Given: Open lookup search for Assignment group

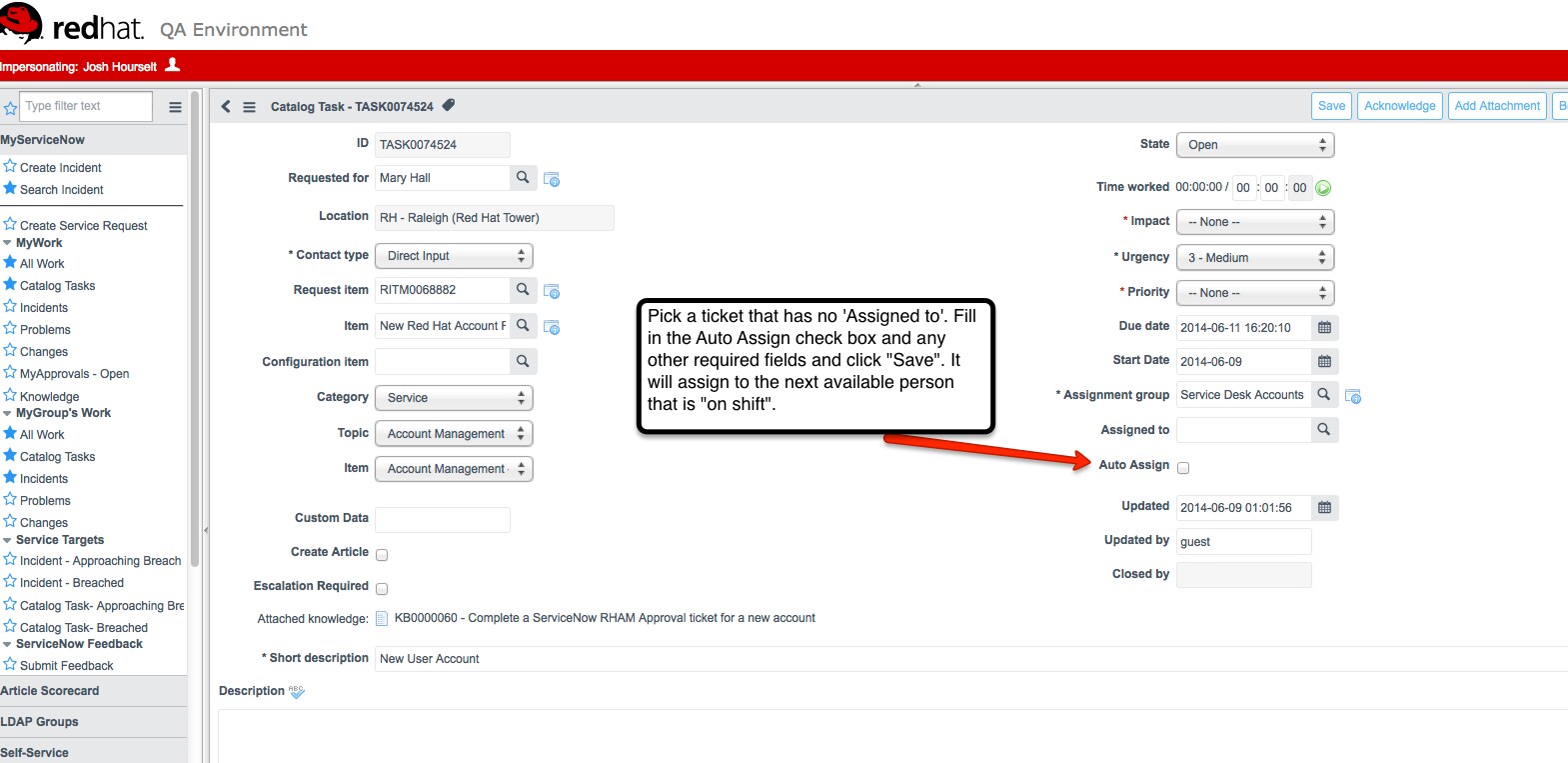Looking at the screenshot, I should [x=1324, y=394].
